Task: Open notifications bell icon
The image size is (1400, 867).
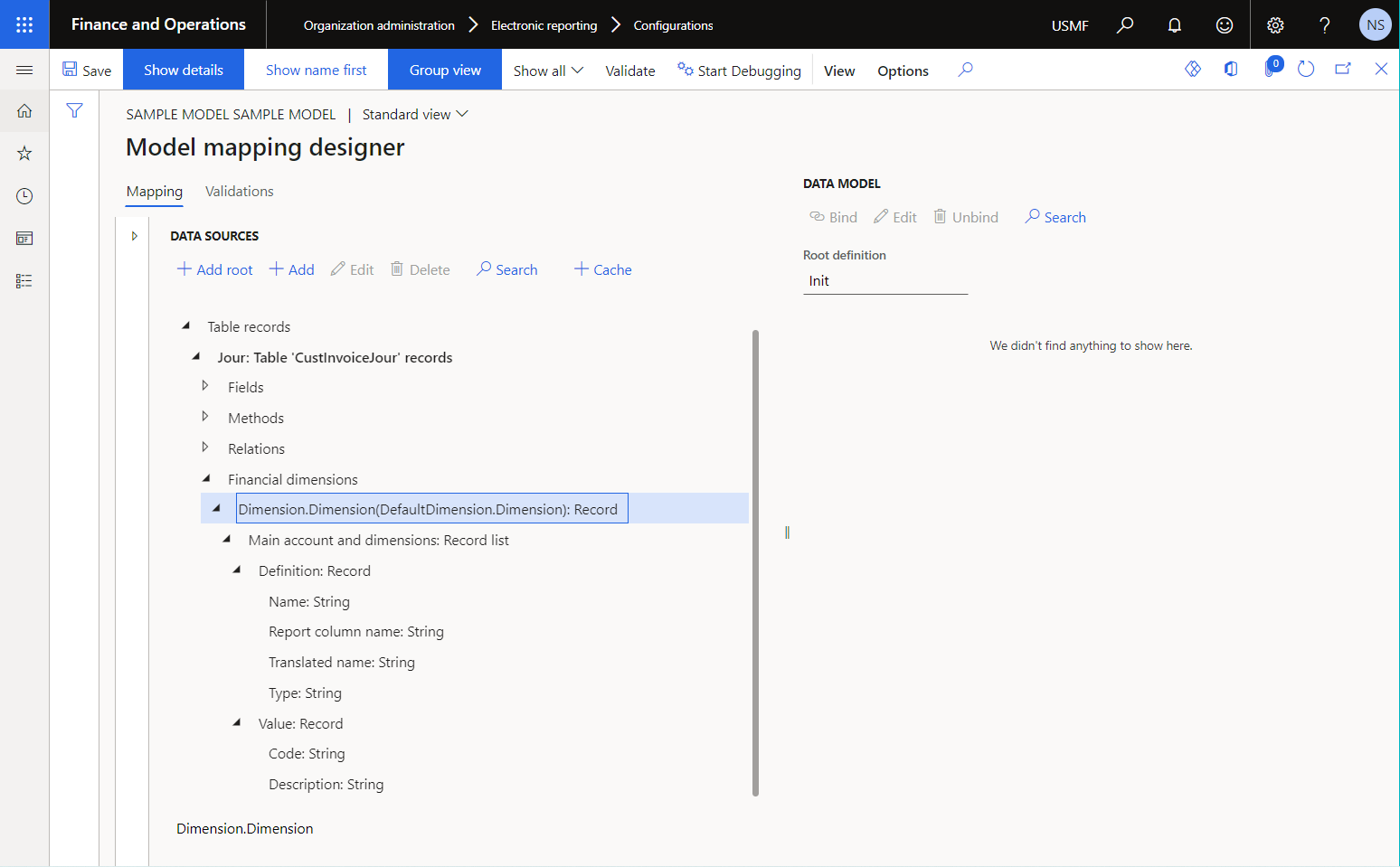Action: coord(1175,24)
